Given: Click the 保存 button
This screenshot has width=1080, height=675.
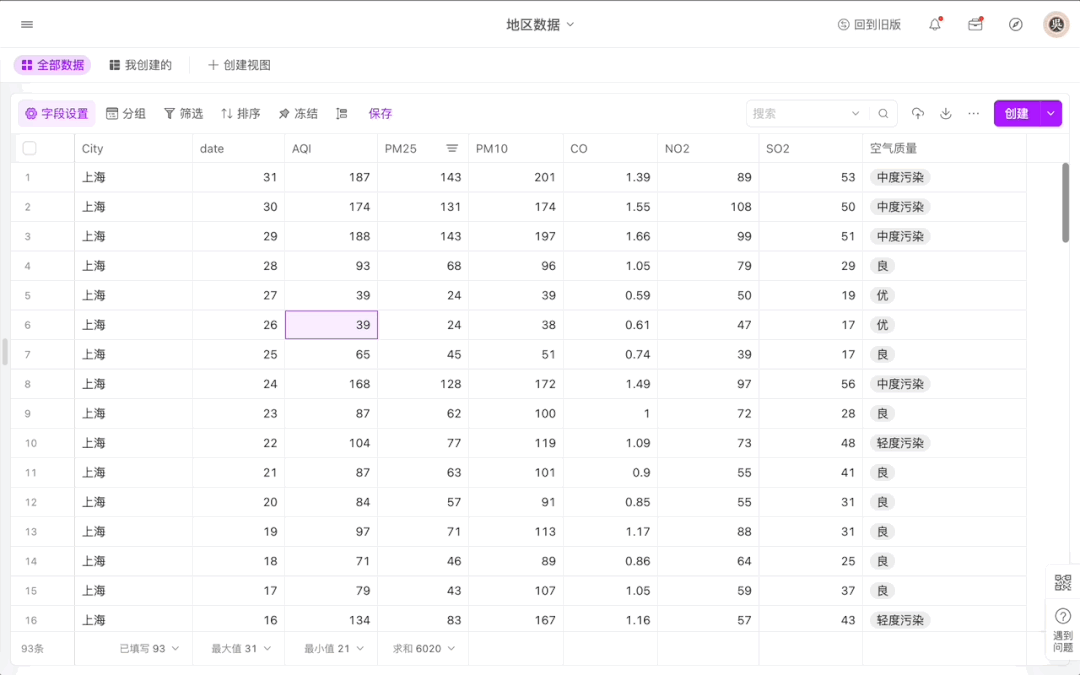Looking at the screenshot, I should point(380,114).
